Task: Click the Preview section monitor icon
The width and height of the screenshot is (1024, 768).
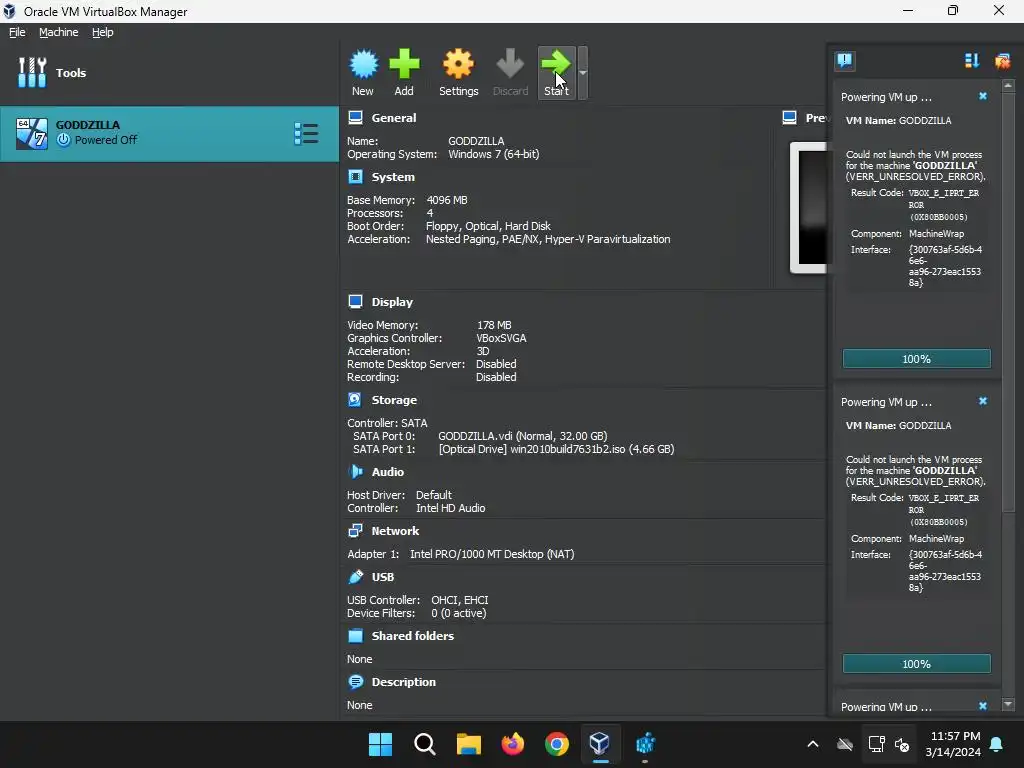Action: [790, 118]
